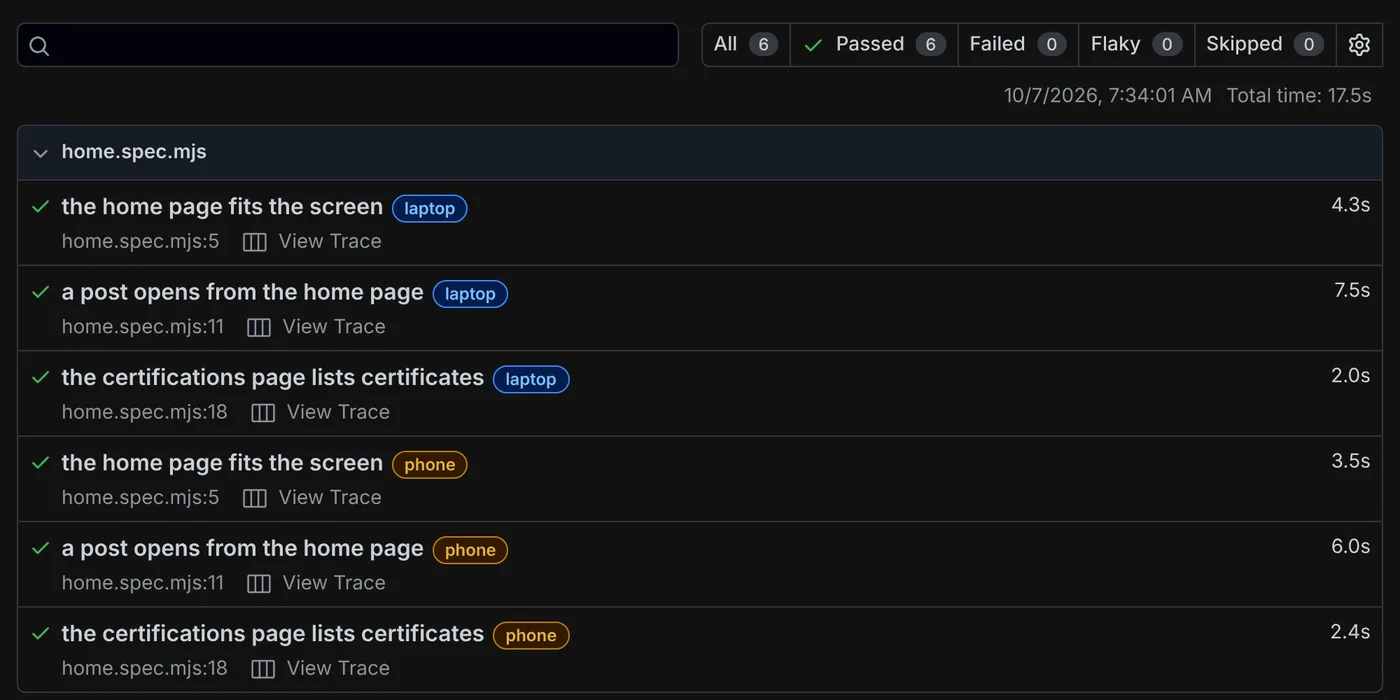Click View Trace for phone post opens test

[x=334, y=583]
